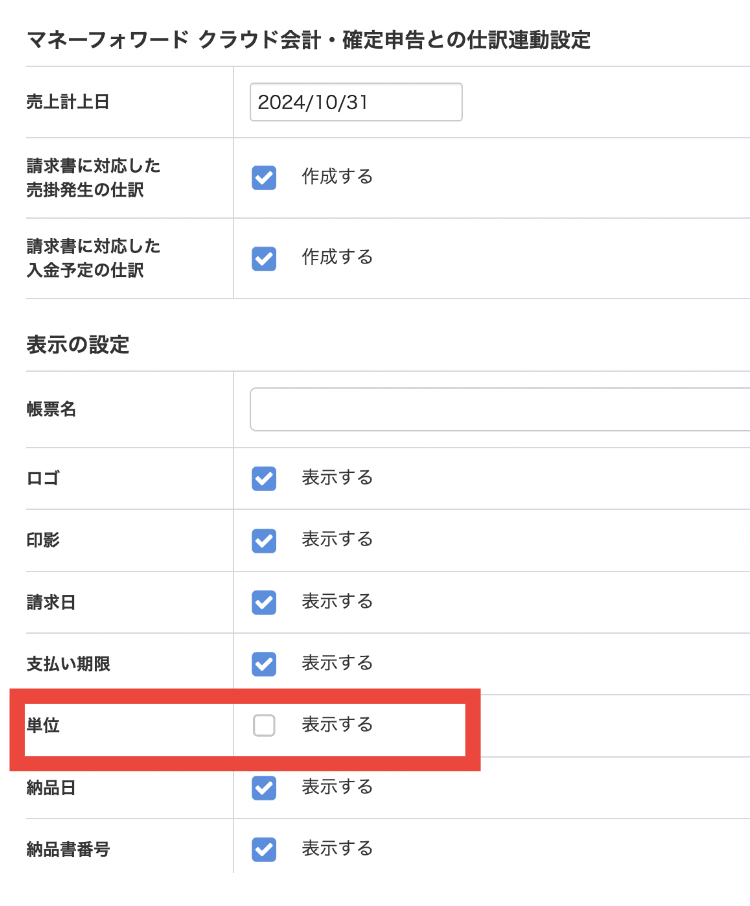Disable the 印影 display checkbox
This screenshot has height=906, width=750.
pos(264,541)
